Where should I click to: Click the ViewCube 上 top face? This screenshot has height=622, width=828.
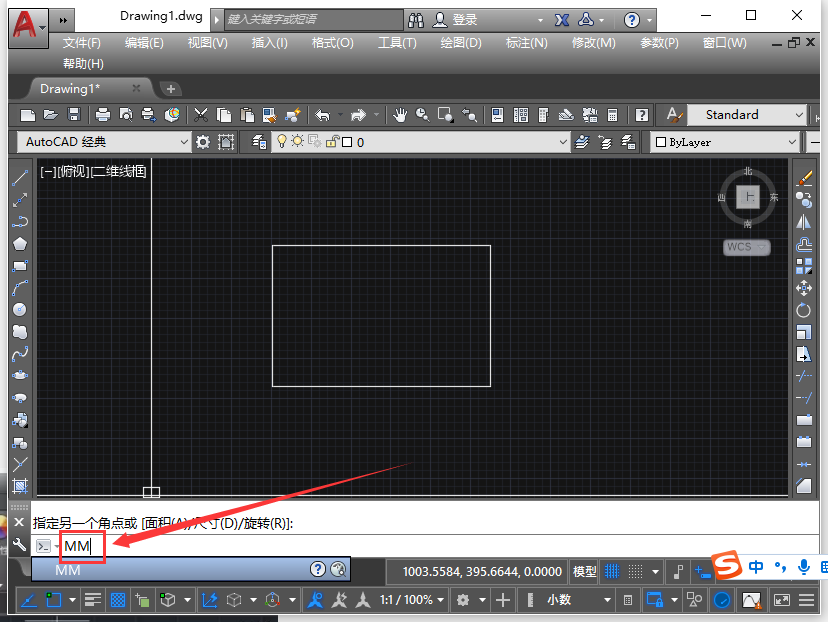pos(748,197)
